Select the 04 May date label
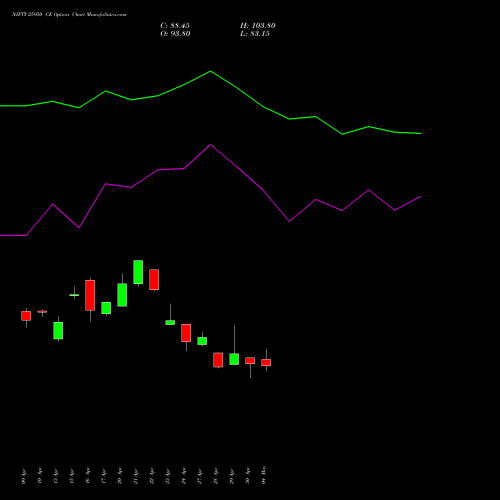500x500 pixels. (264, 475)
